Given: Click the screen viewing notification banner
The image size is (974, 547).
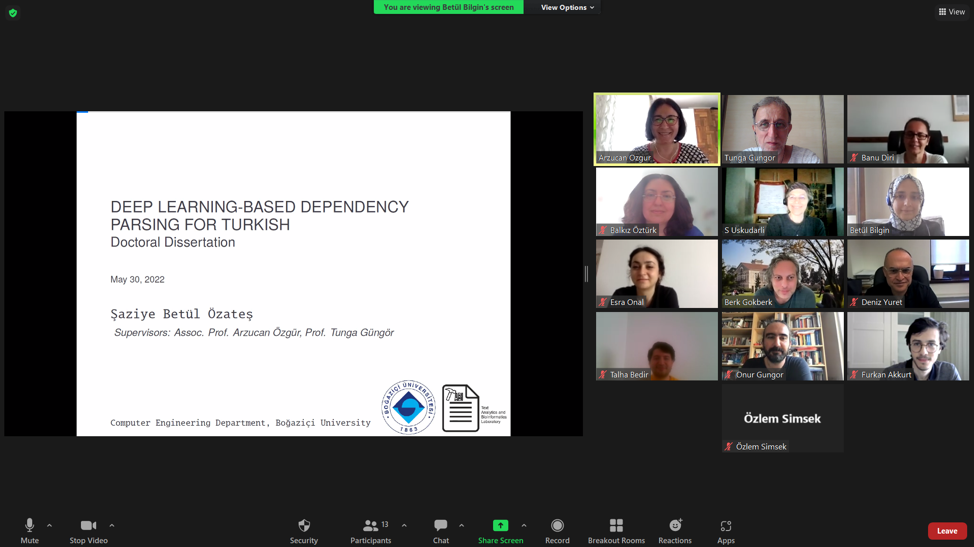Looking at the screenshot, I should click(448, 8).
